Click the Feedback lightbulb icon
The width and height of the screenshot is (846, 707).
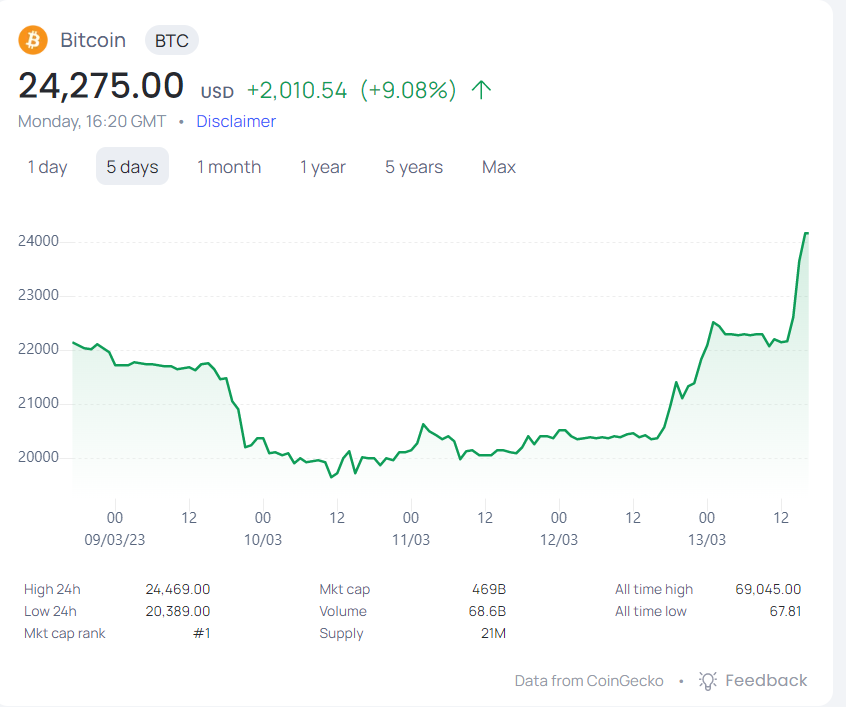(x=707, y=681)
